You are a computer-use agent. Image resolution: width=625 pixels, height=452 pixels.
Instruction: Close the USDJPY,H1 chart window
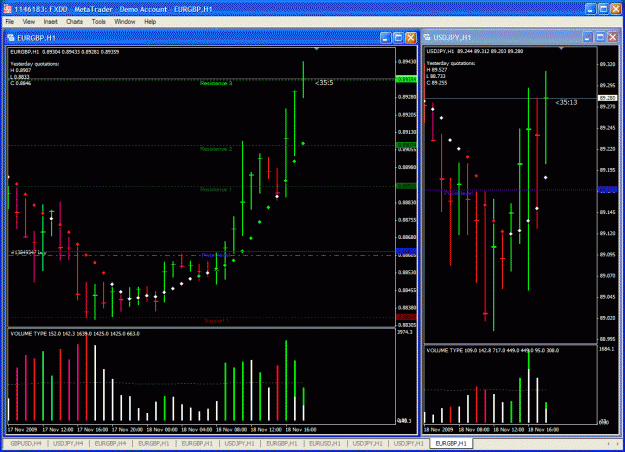click(613, 37)
